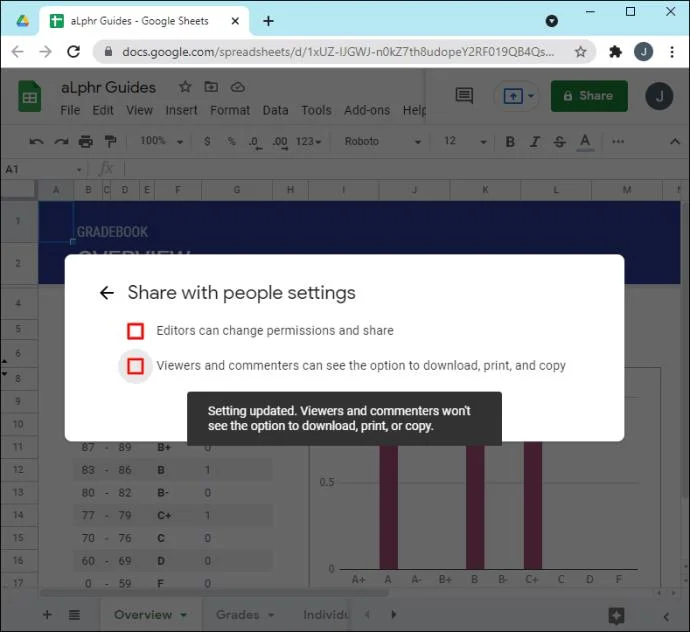Open Chrome profile J icon
Viewport: 690px width, 632px height.
pyautogui.click(x=643, y=51)
